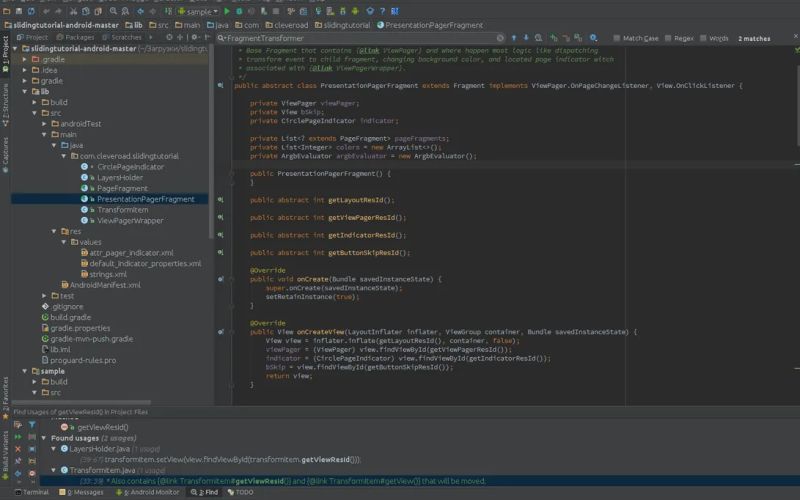Jump to previous search match arrow
Viewport: 800px width, 500px height.
(514, 38)
